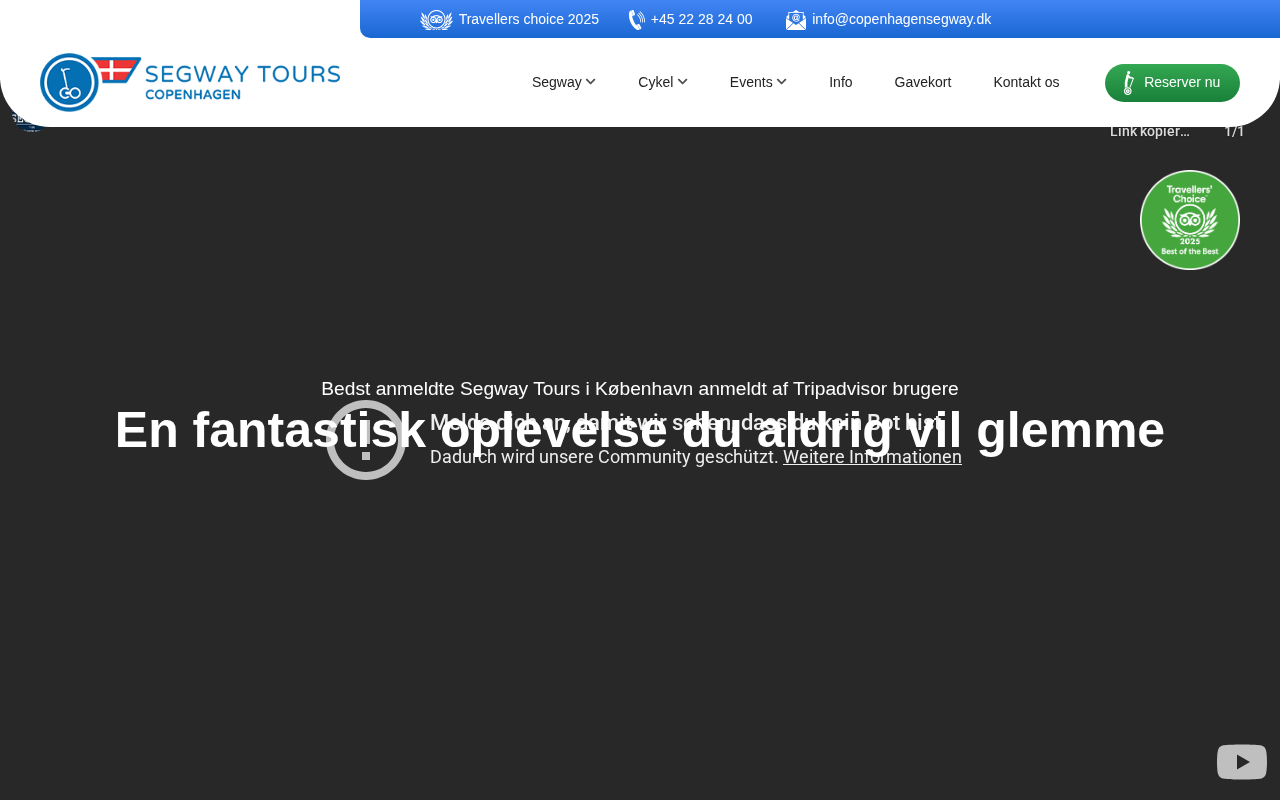Screen dimensions: 1280x800
Task: Click the exclamation mark warning icon
Action: (366, 440)
